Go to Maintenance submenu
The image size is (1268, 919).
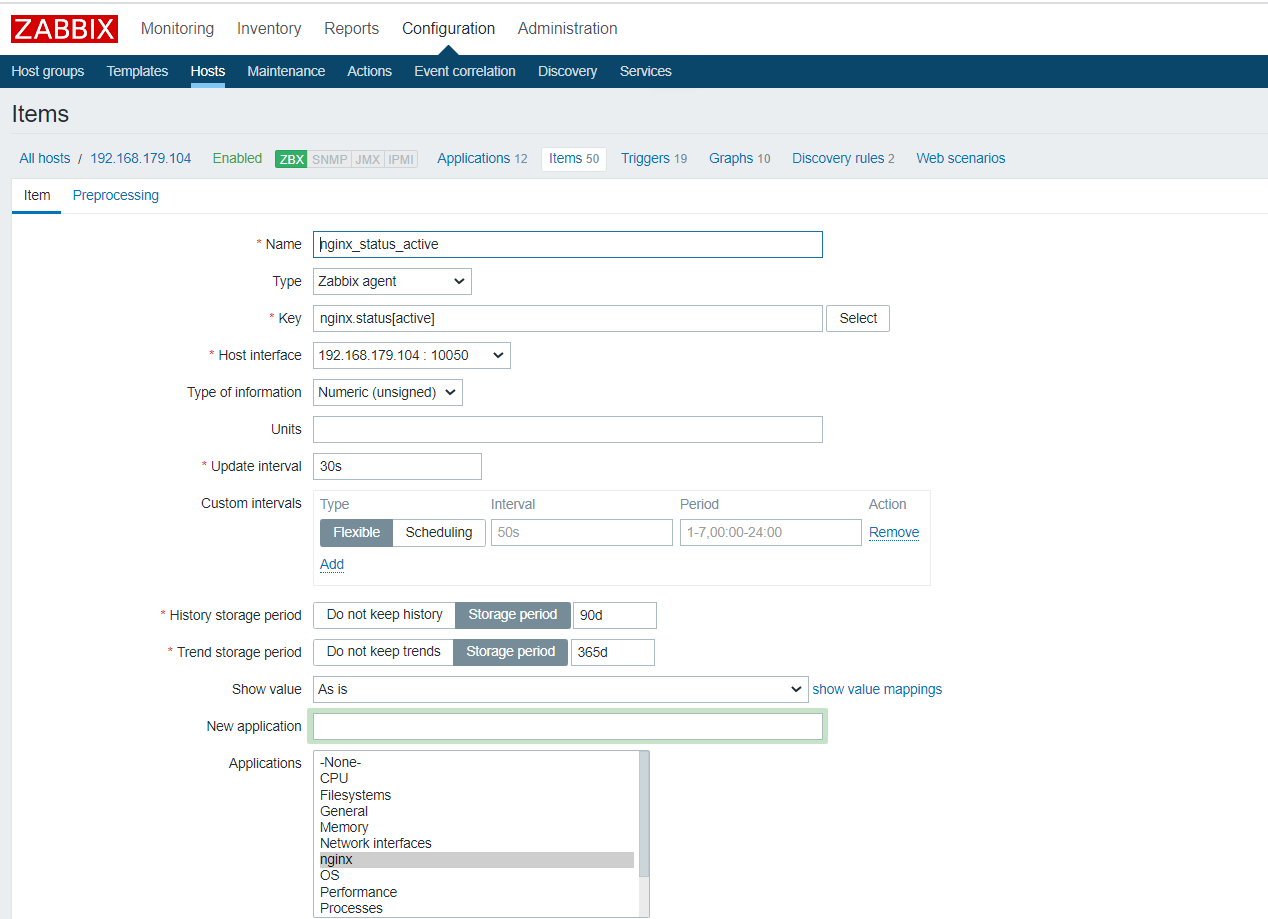tap(286, 71)
